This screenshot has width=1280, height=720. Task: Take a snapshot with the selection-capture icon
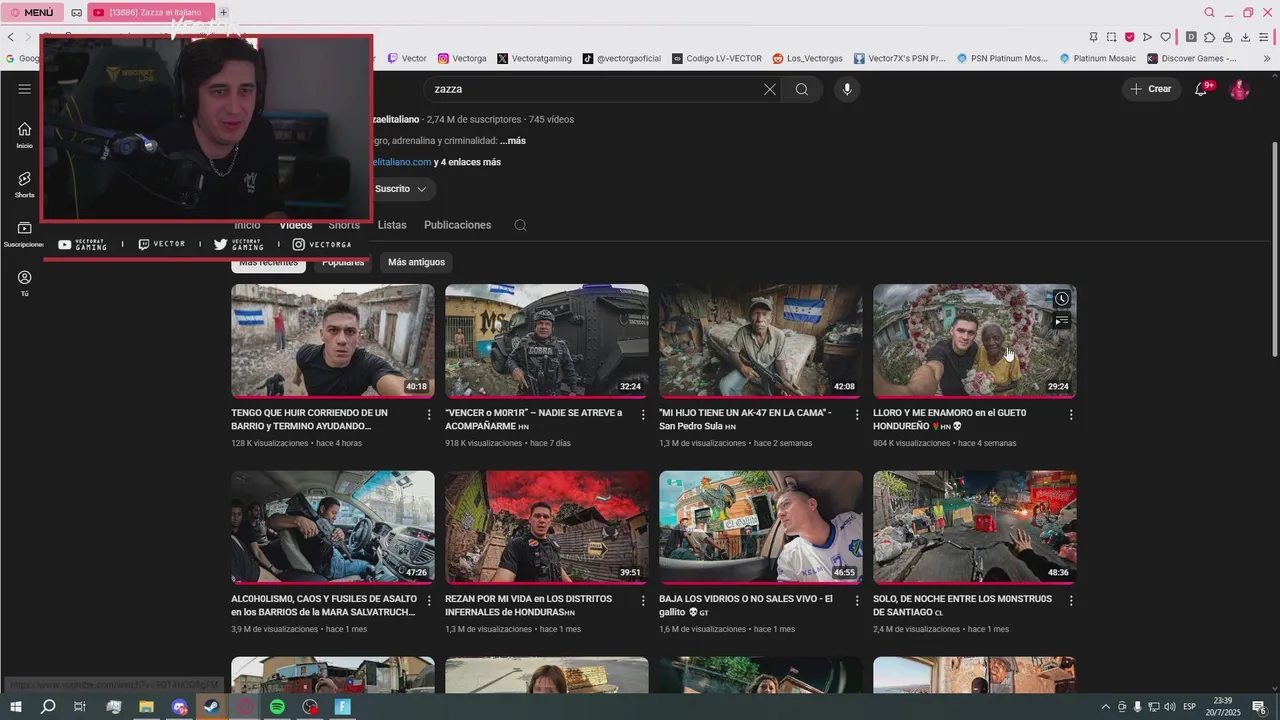coord(1112,37)
